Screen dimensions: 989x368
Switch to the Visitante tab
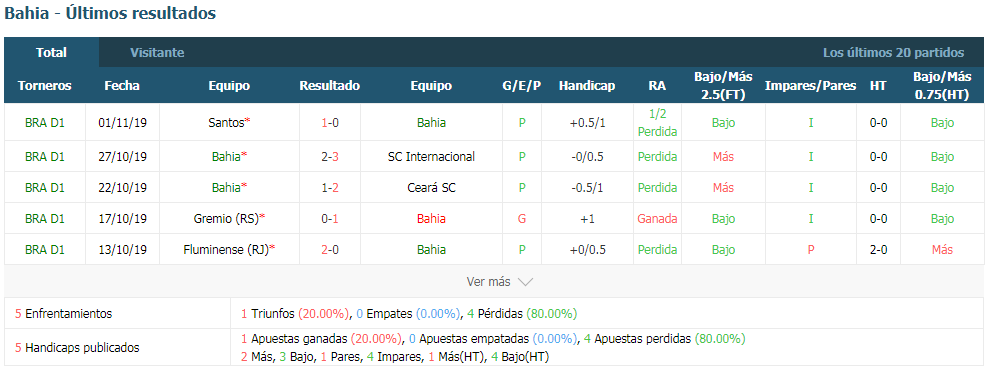pyautogui.click(x=157, y=52)
